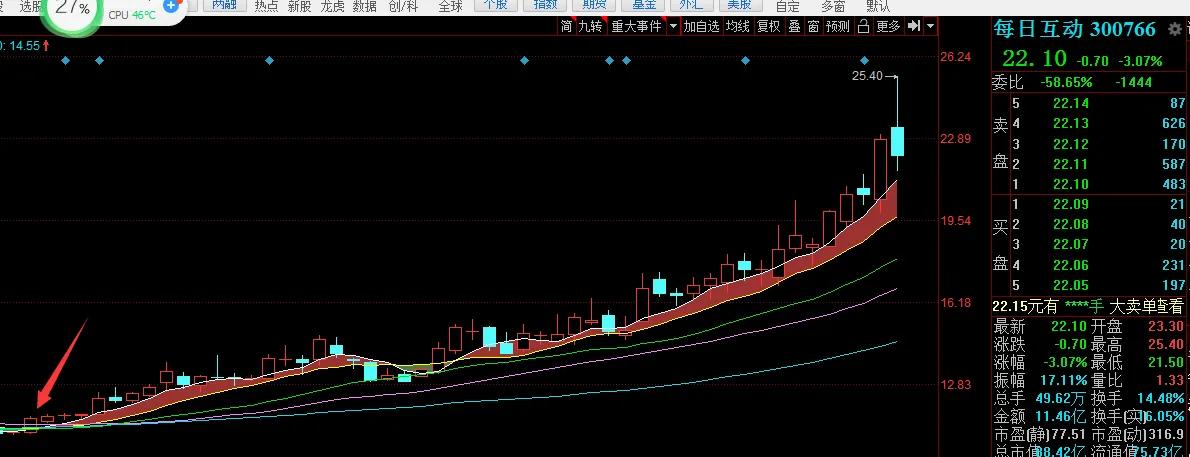This screenshot has width=1190, height=457.
Task: Open the 自定 custom tab
Action: (x=787, y=7)
